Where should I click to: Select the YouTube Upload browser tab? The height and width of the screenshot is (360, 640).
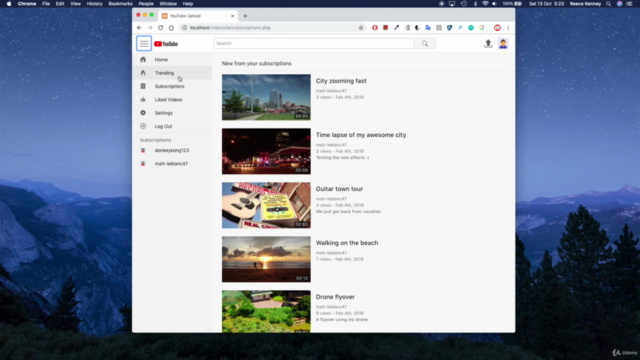point(198,16)
